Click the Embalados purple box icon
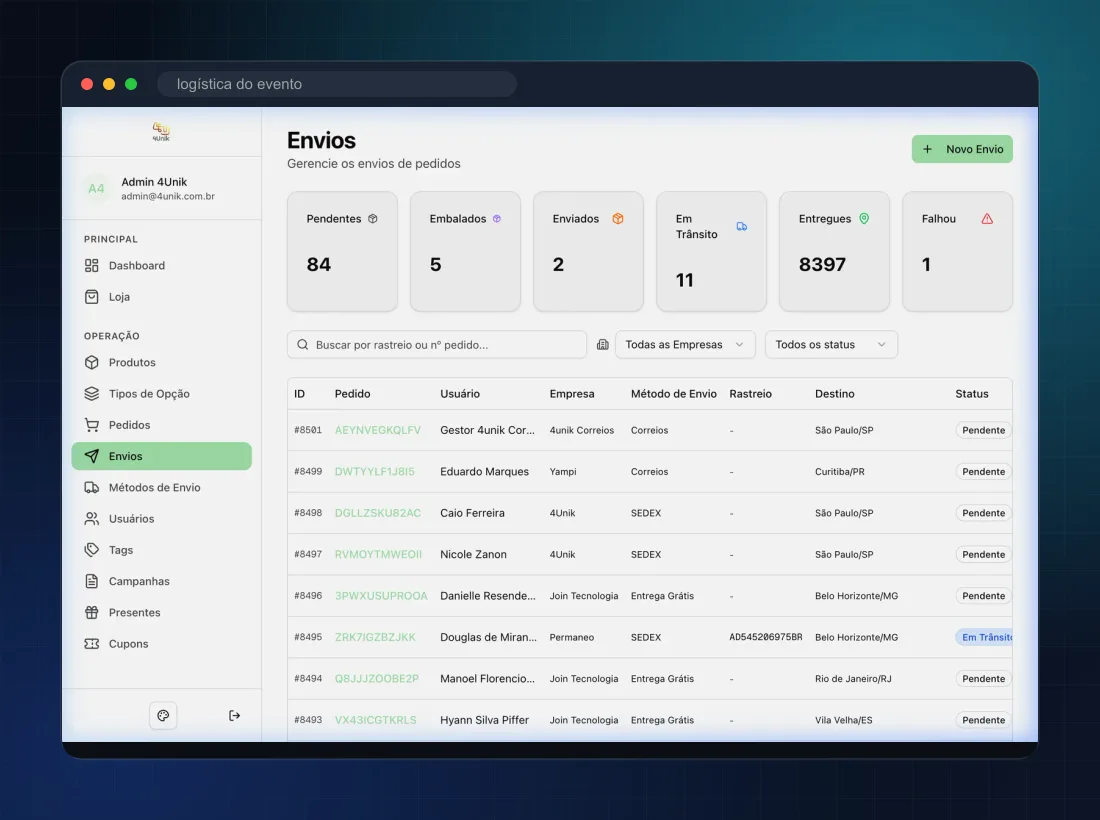 497,219
